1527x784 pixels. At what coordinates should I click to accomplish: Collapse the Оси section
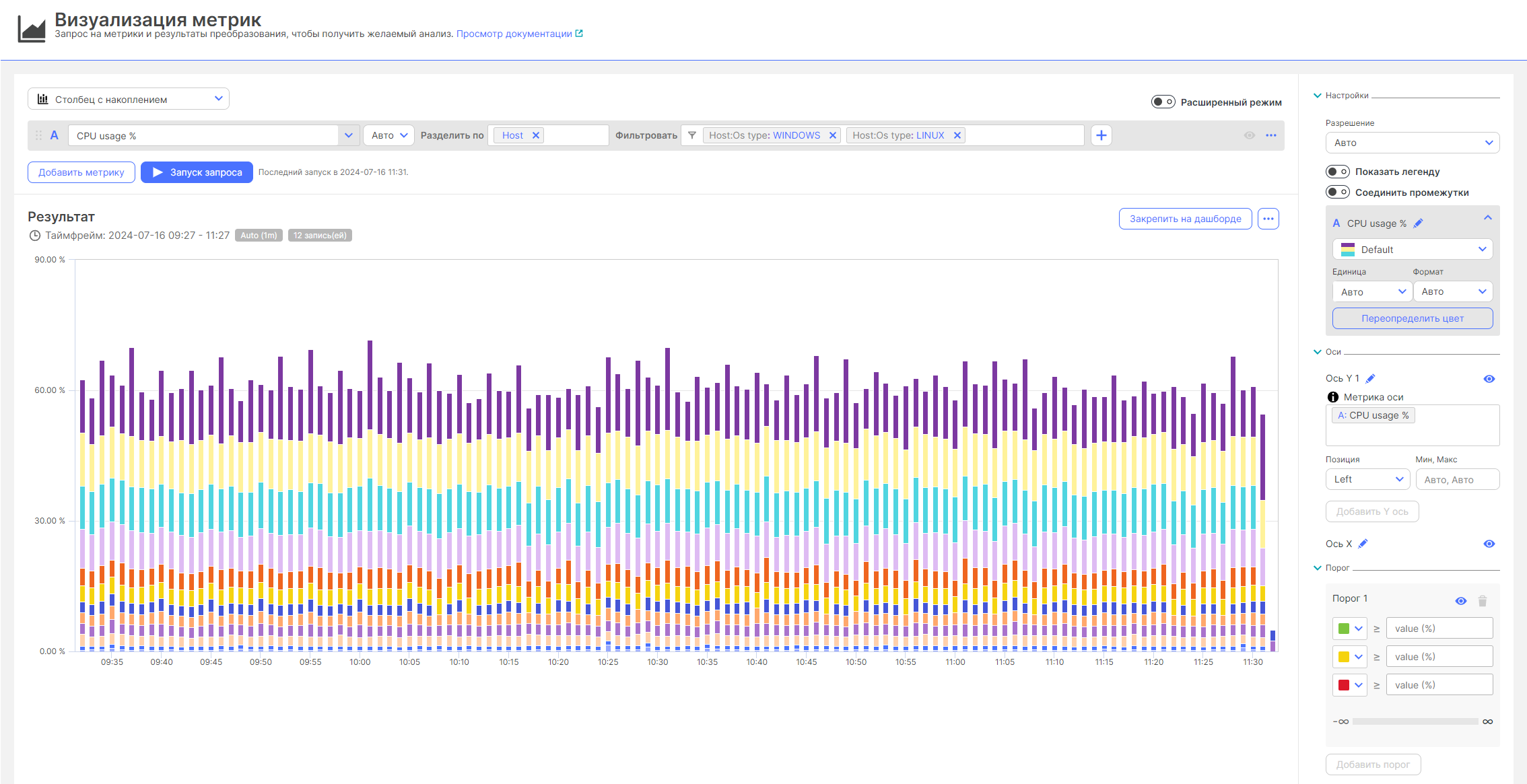tap(1318, 352)
